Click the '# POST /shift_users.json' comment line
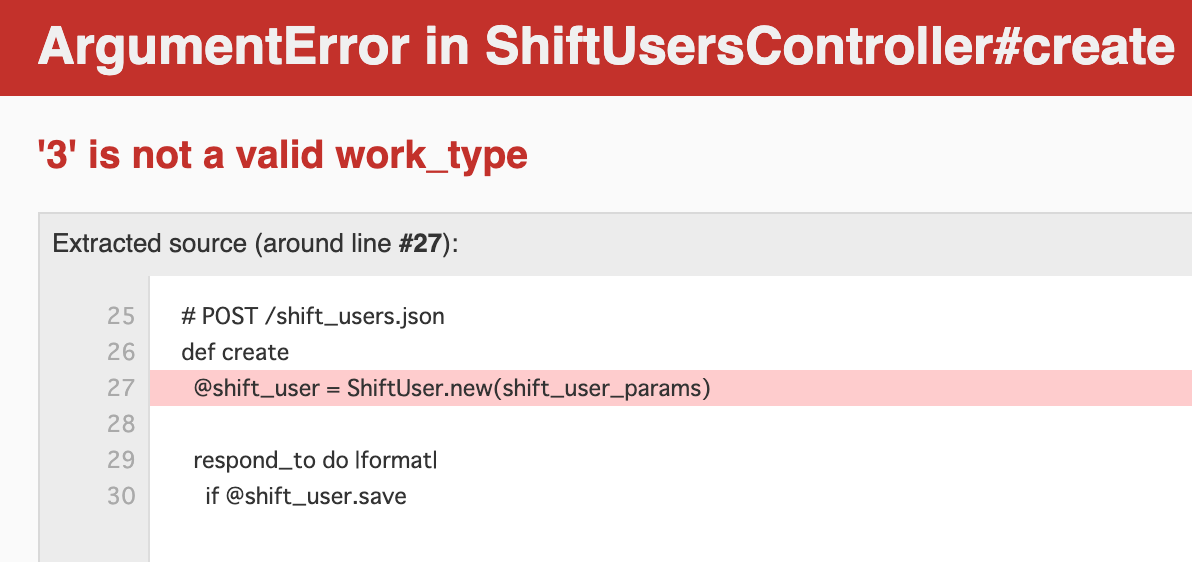The image size is (1192, 562). click(x=312, y=316)
